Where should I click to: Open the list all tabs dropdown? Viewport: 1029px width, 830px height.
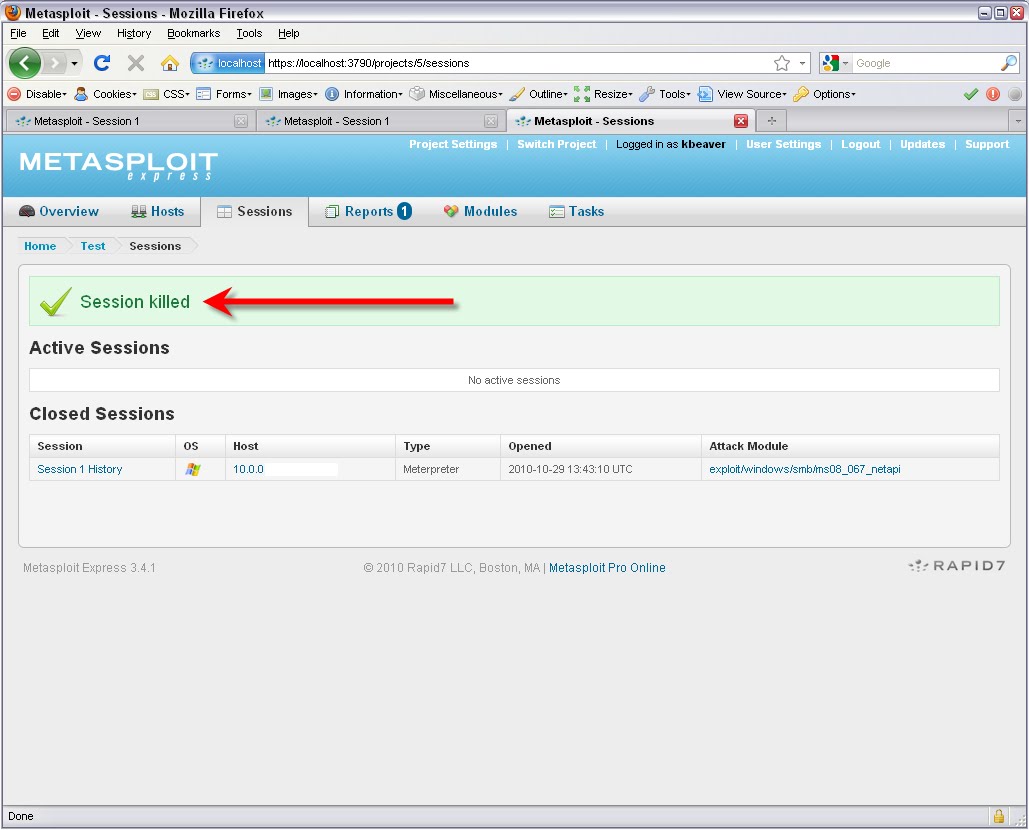tap(1018, 121)
